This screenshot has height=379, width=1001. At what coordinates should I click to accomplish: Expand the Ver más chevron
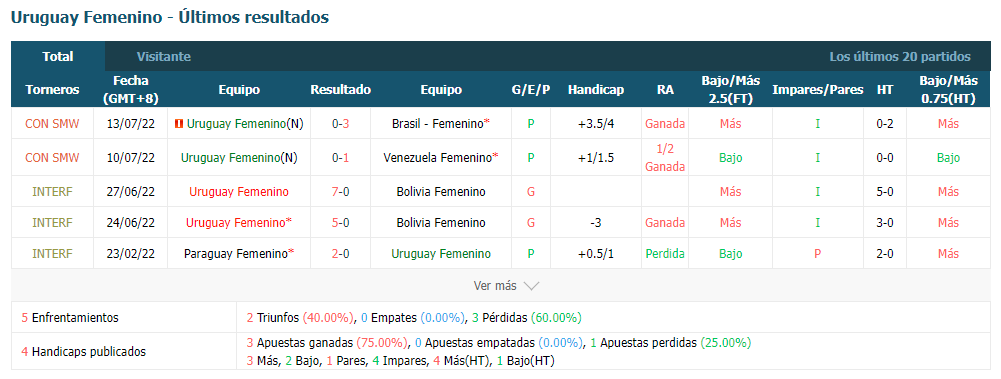[532, 286]
